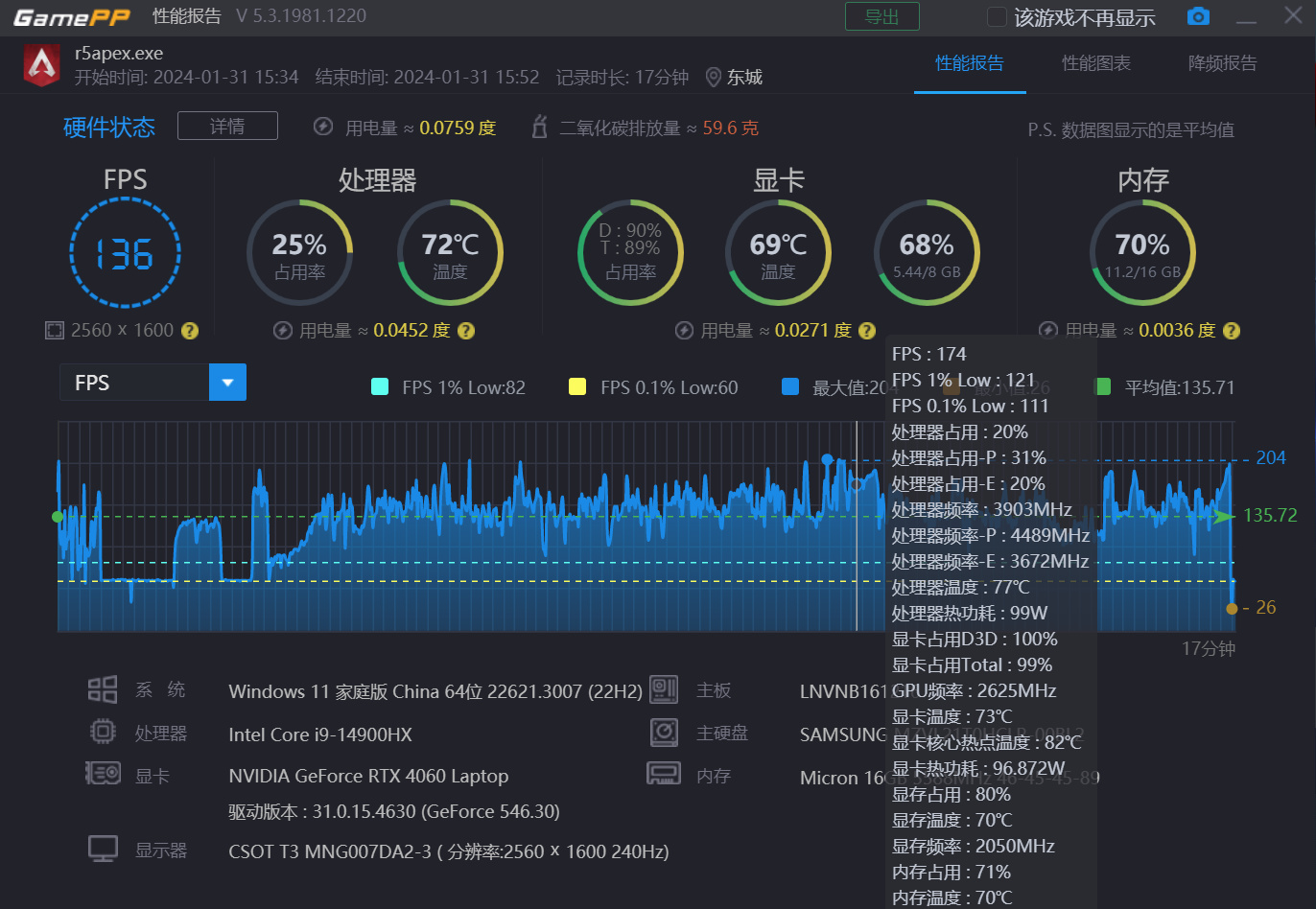Click the FPS 0.1% Low:60 legend label
The width and height of the screenshot is (1316, 909).
(670, 387)
